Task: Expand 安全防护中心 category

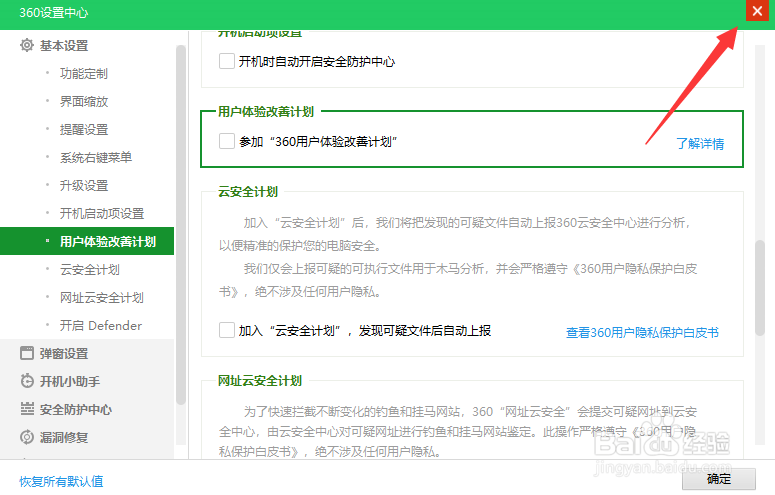Action: pos(76,409)
